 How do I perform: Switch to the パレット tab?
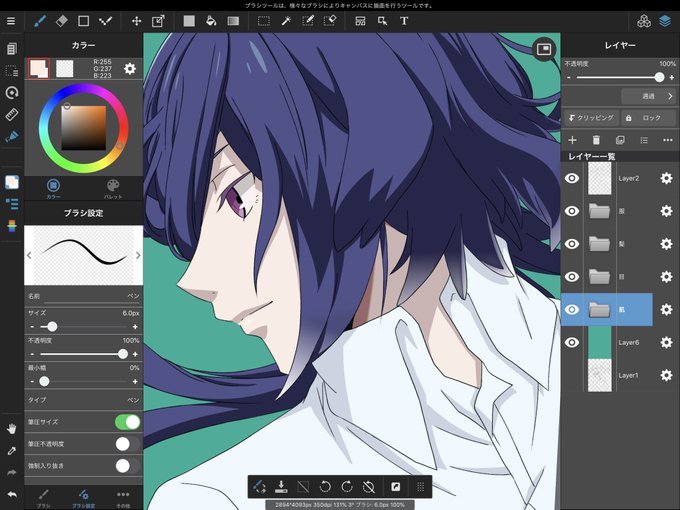point(113,188)
